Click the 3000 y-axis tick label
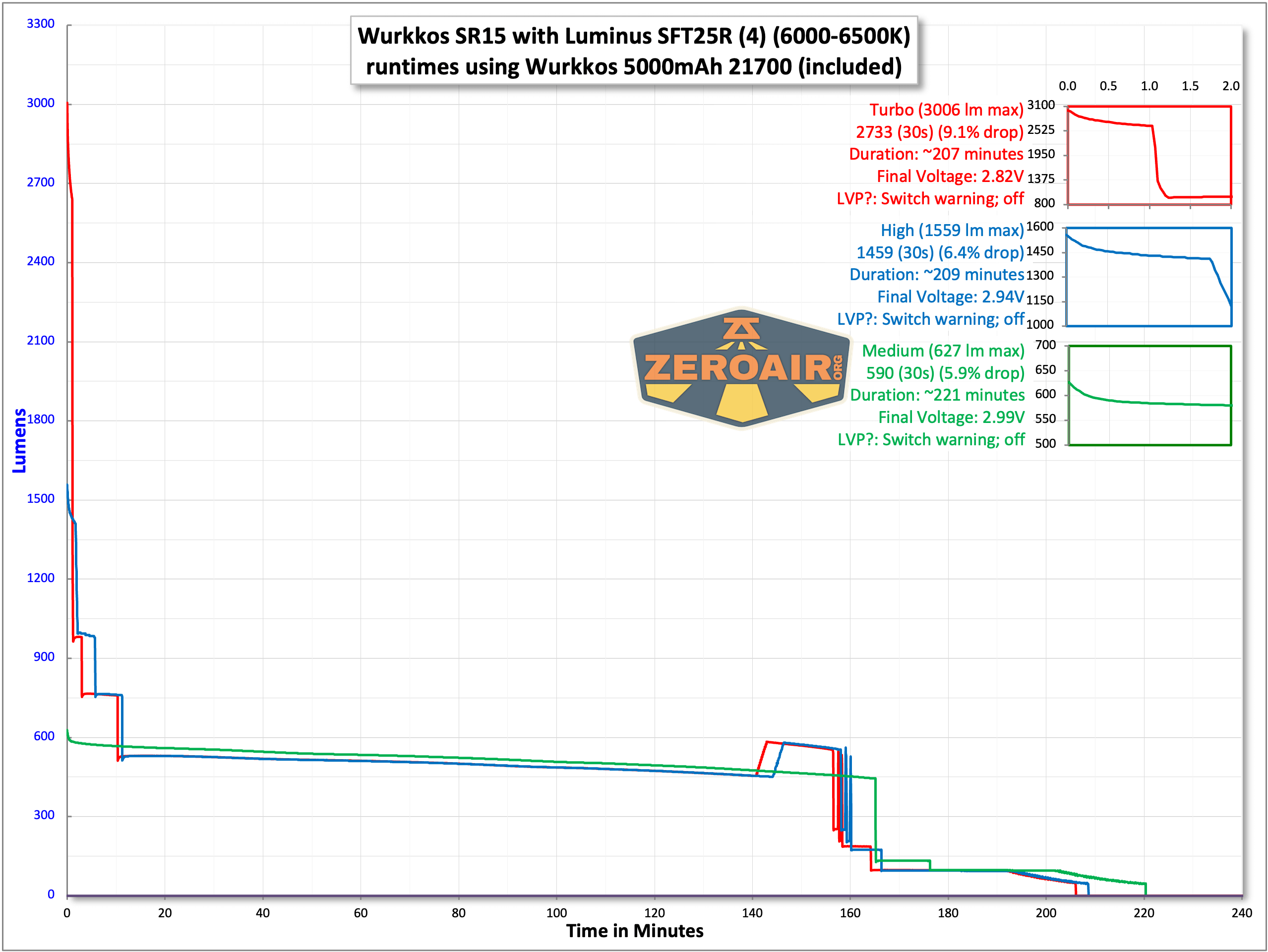1268x952 pixels. pos(41,103)
